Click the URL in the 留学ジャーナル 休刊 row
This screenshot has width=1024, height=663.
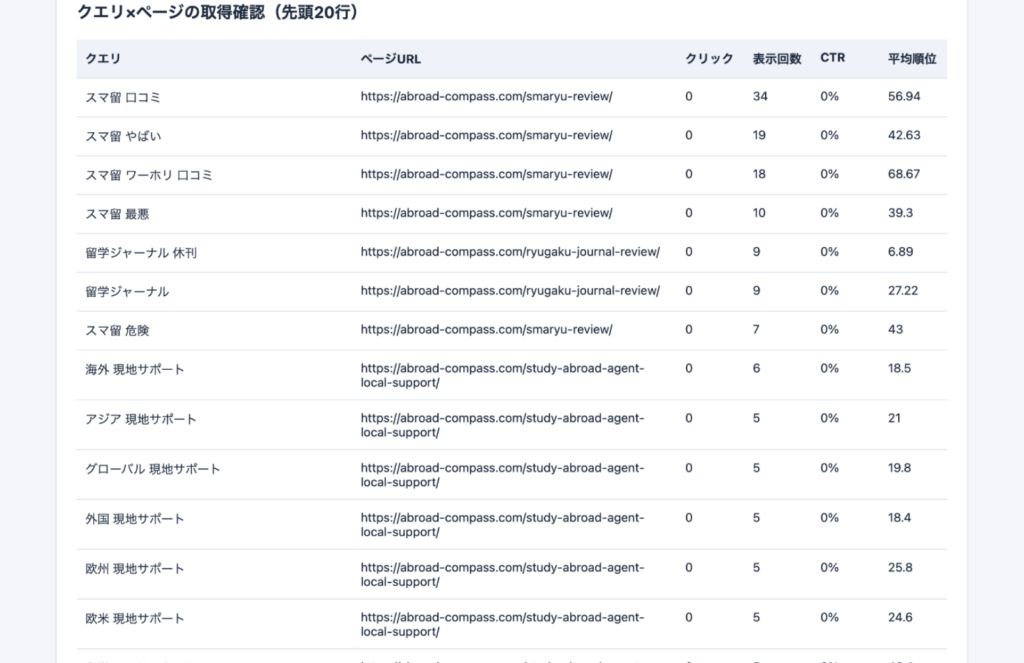(x=510, y=252)
